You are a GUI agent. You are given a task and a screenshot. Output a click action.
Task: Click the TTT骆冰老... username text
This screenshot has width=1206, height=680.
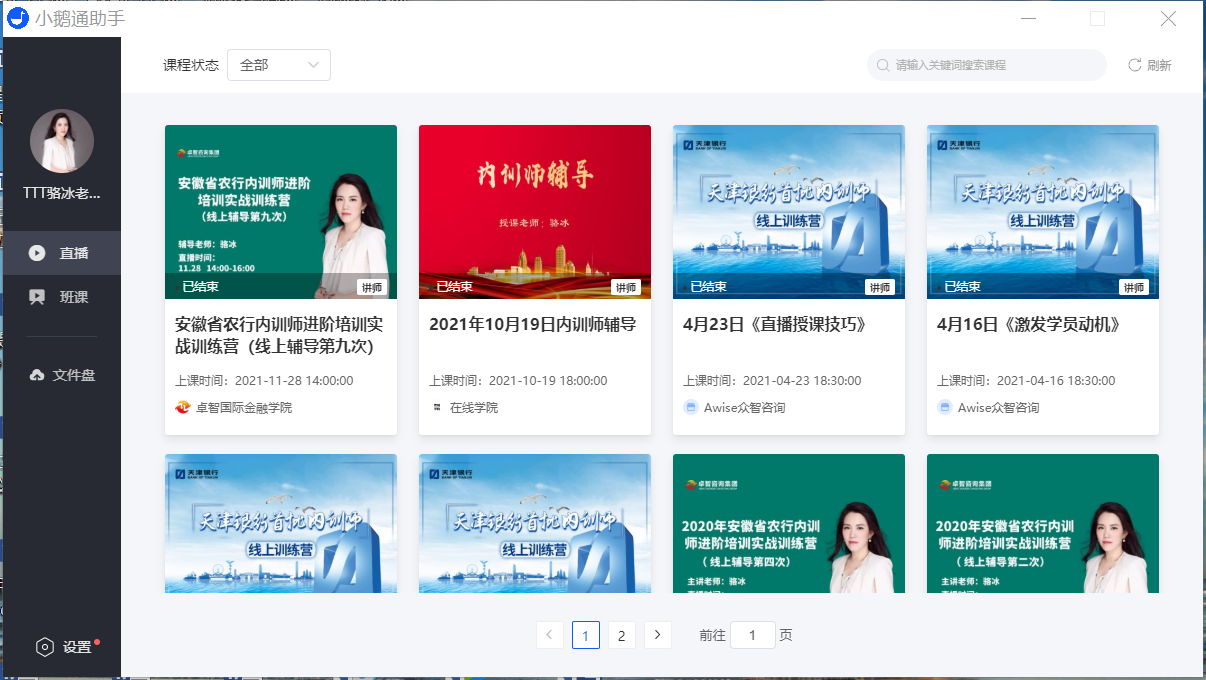(x=62, y=193)
